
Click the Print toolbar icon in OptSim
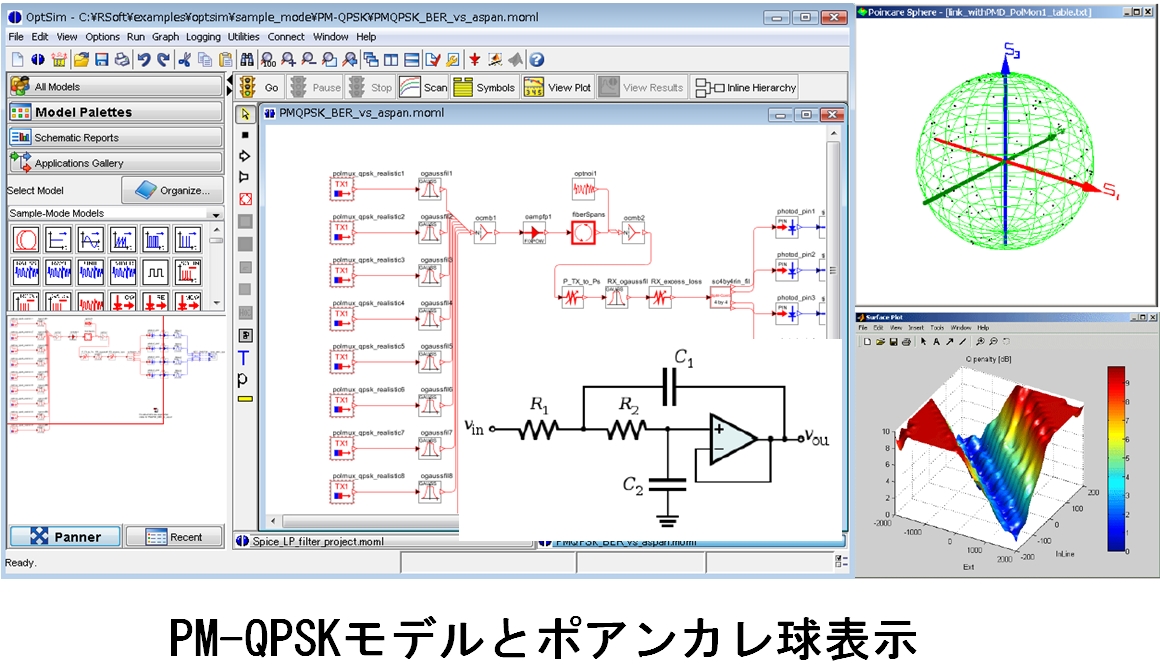pos(122,60)
